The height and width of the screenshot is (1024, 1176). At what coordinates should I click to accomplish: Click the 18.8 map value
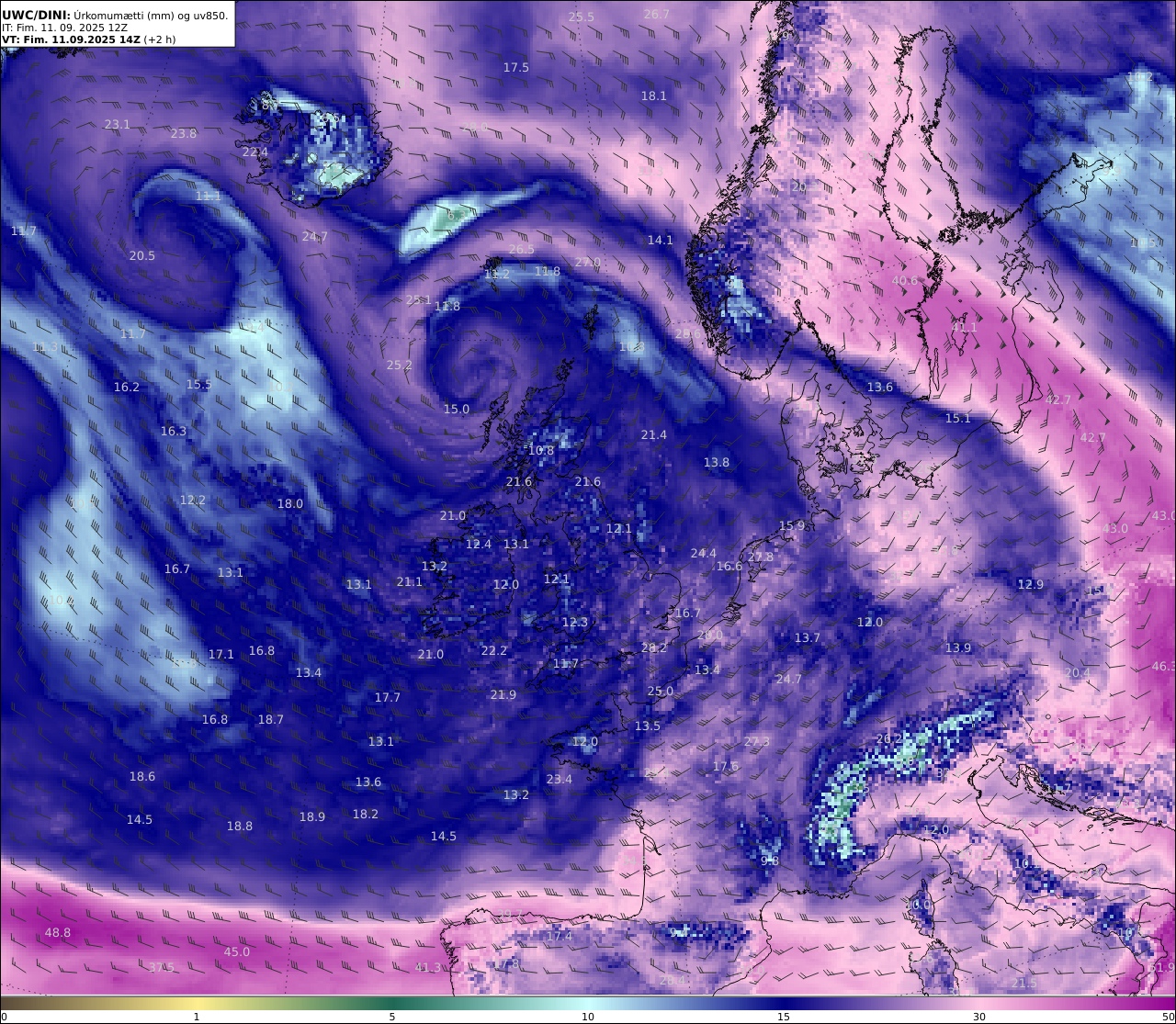click(x=240, y=827)
